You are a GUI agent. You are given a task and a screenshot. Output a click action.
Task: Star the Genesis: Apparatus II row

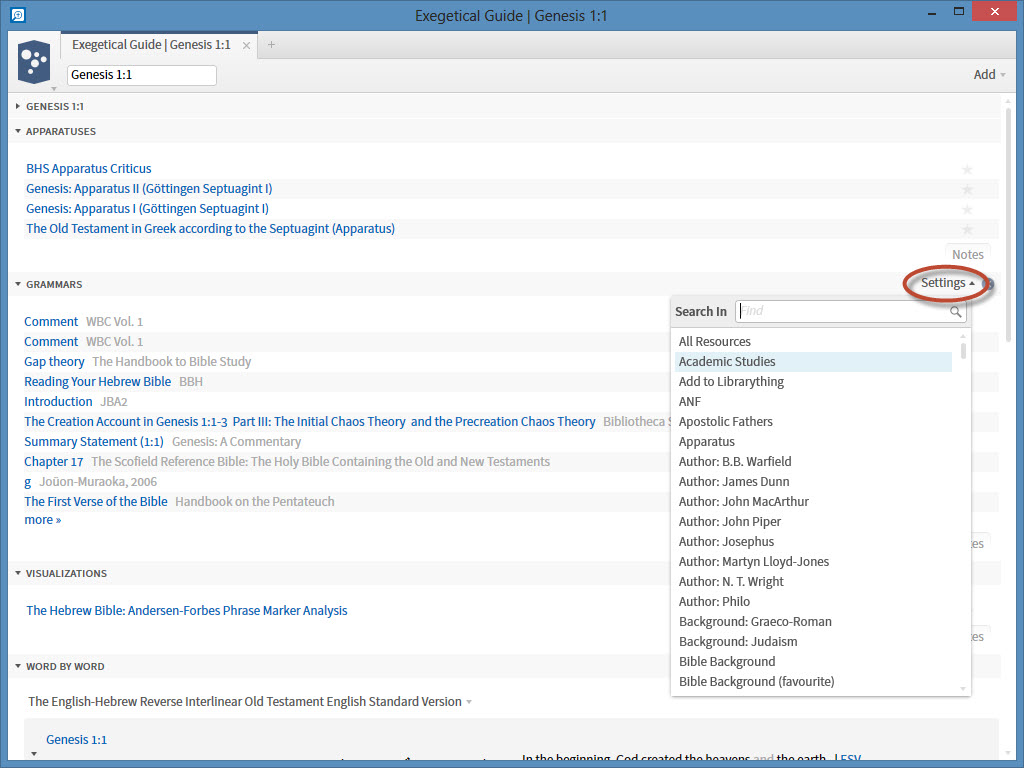tap(967, 189)
